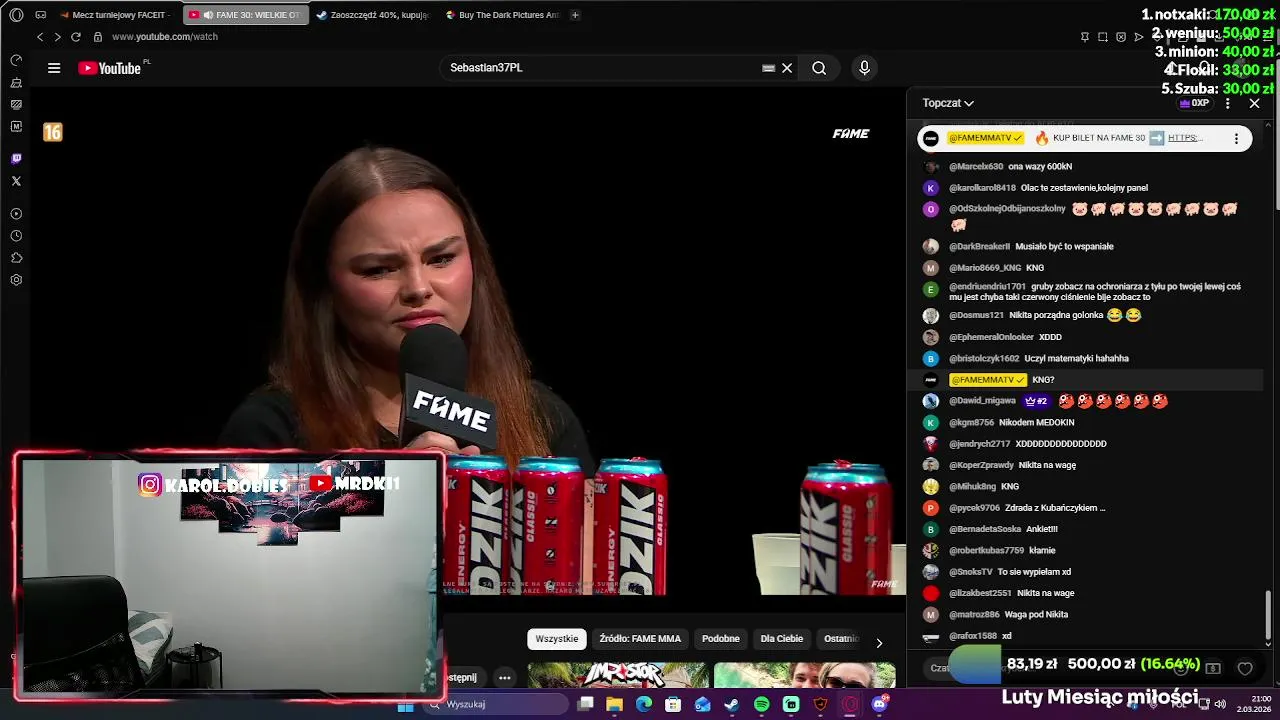Send a heart reaction in chat

1245,668
